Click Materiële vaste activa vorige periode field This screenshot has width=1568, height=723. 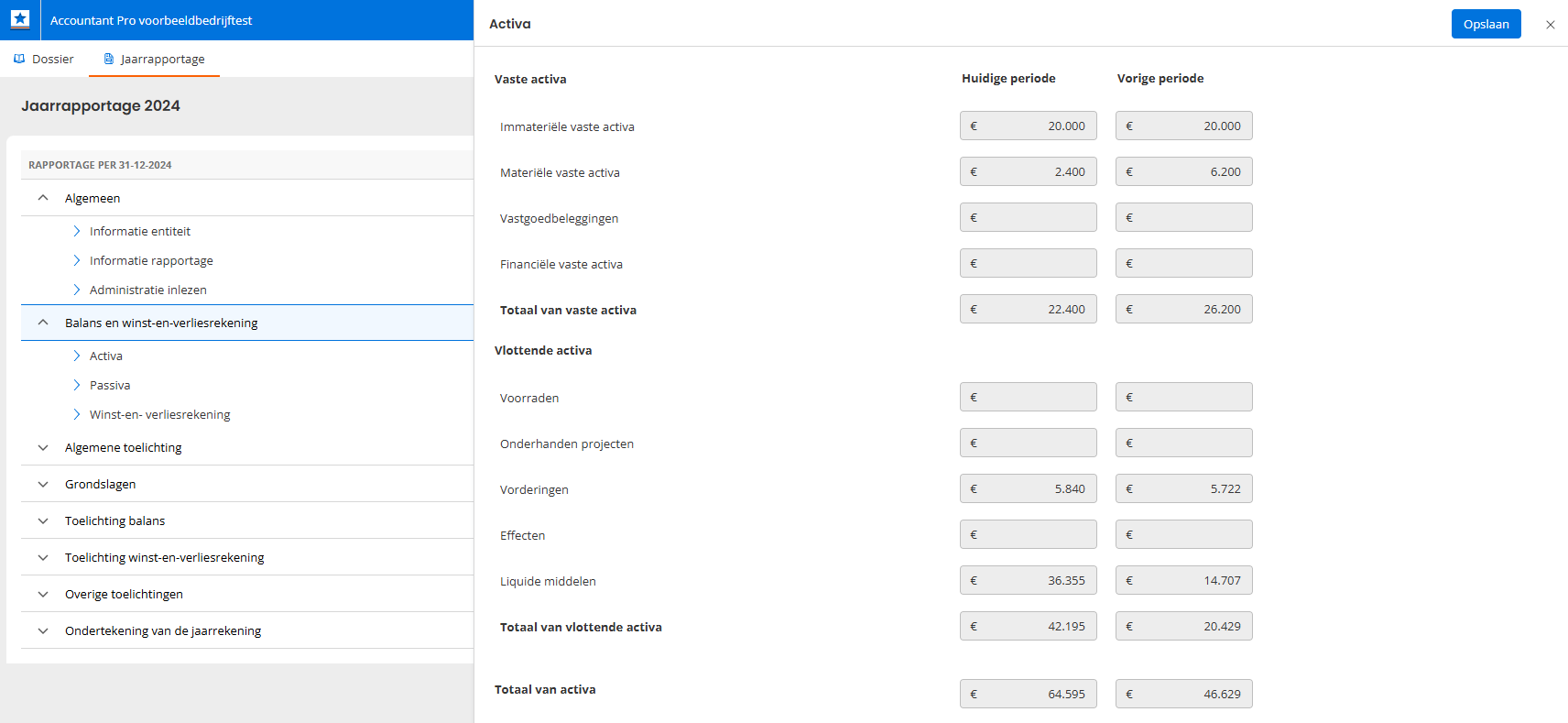pos(1184,171)
